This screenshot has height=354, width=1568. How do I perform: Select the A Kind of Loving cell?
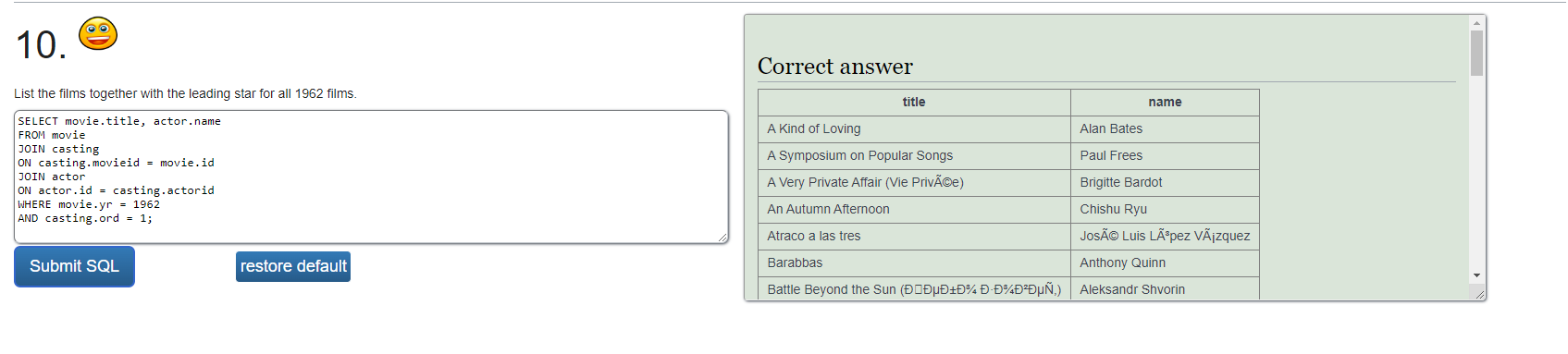[914, 129]
